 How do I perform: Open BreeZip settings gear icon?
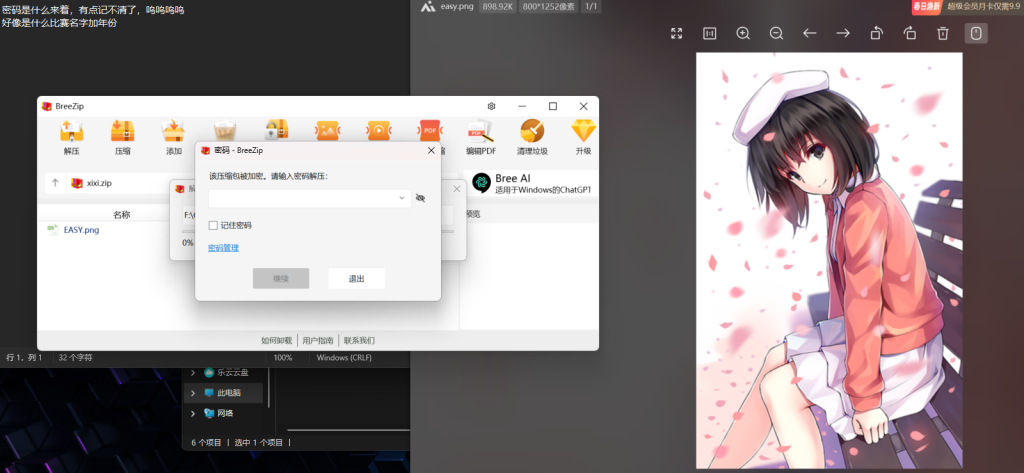coord(492,106)
